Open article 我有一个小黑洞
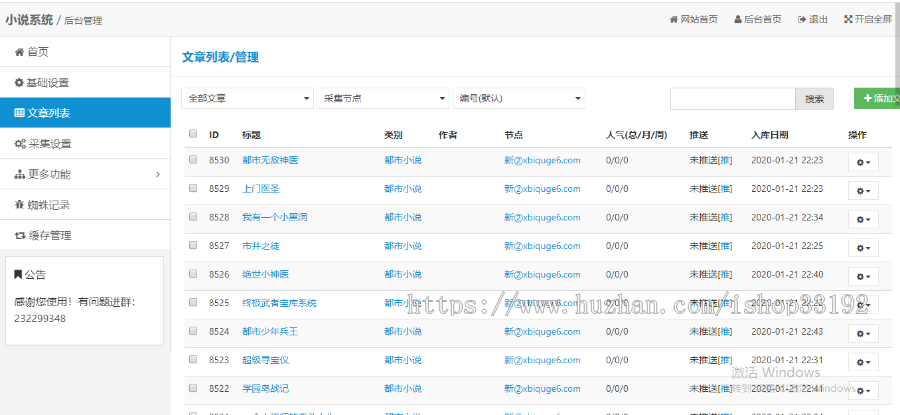Screen dimensions: 900x415 pos(275,218)
